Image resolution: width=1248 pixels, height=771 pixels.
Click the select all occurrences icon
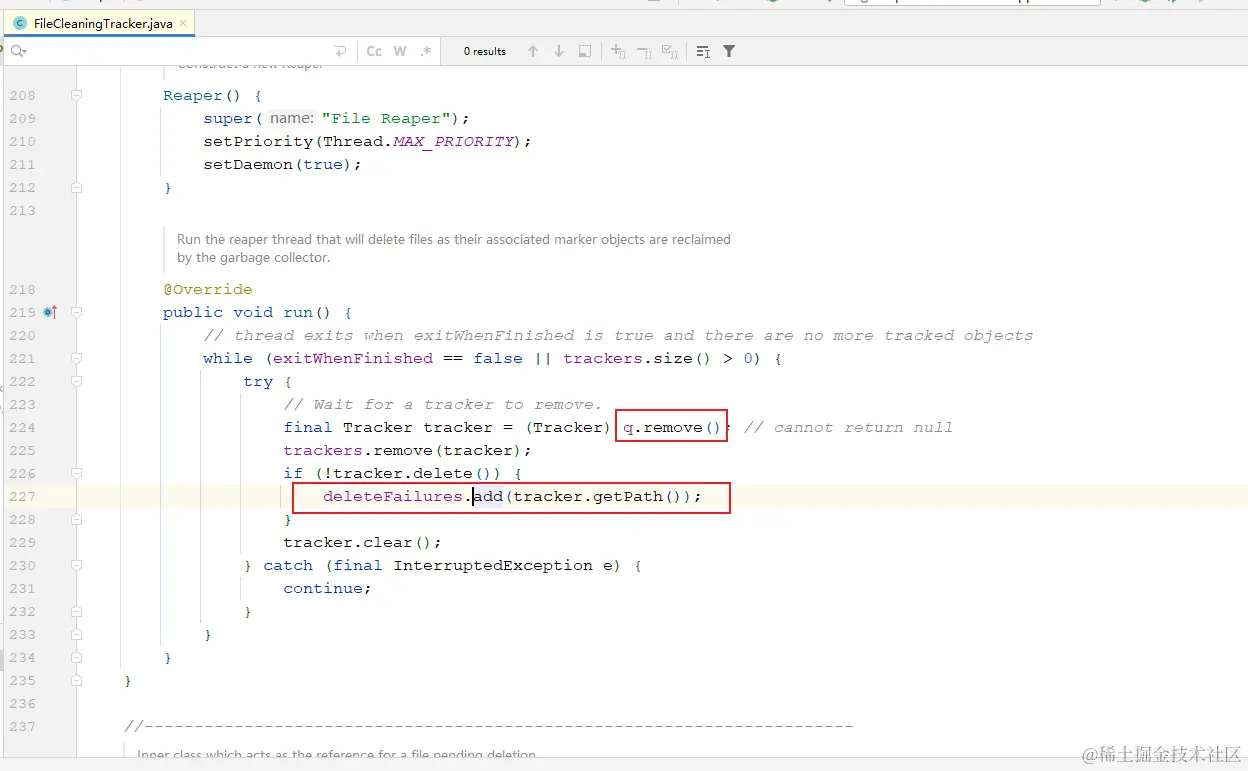click(585, 51)
